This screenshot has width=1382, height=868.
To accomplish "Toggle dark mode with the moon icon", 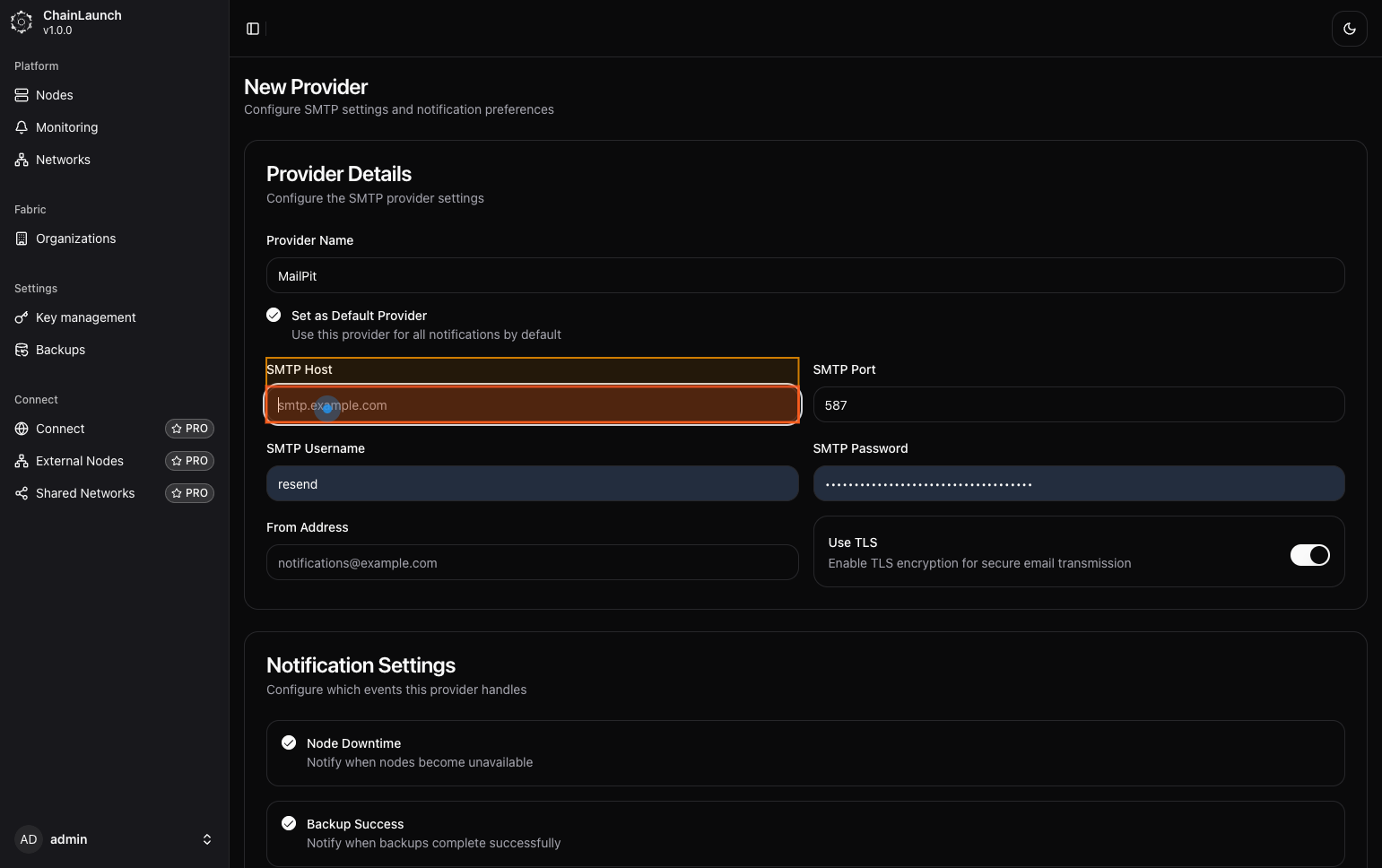I will click(1349, 29).
